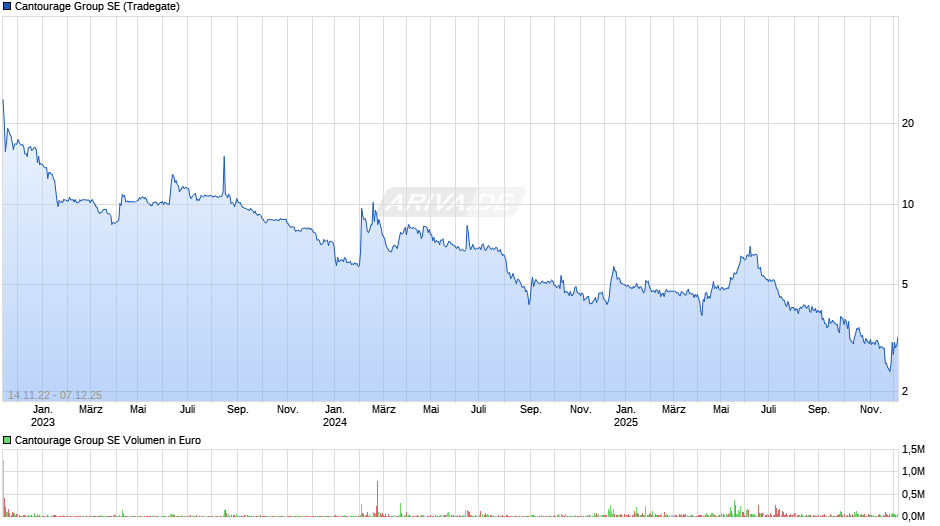Click the 'Sep.' label in 2023

[x=237, y=410]
